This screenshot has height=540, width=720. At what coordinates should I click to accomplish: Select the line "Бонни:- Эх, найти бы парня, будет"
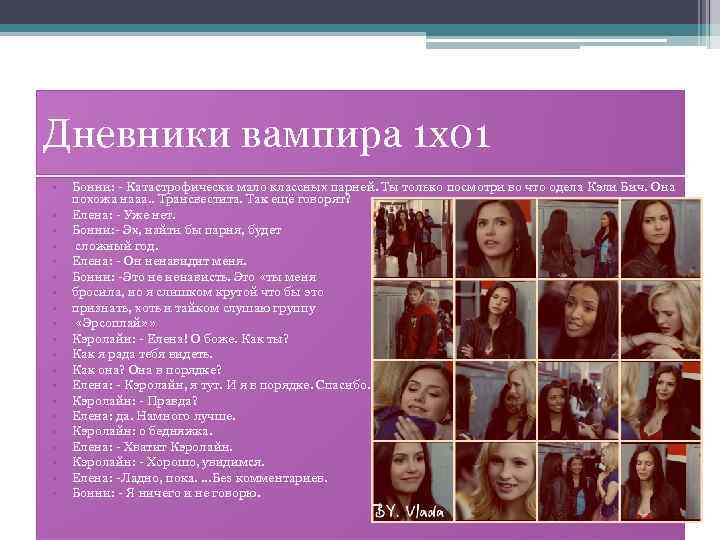[x=177, y=230]
